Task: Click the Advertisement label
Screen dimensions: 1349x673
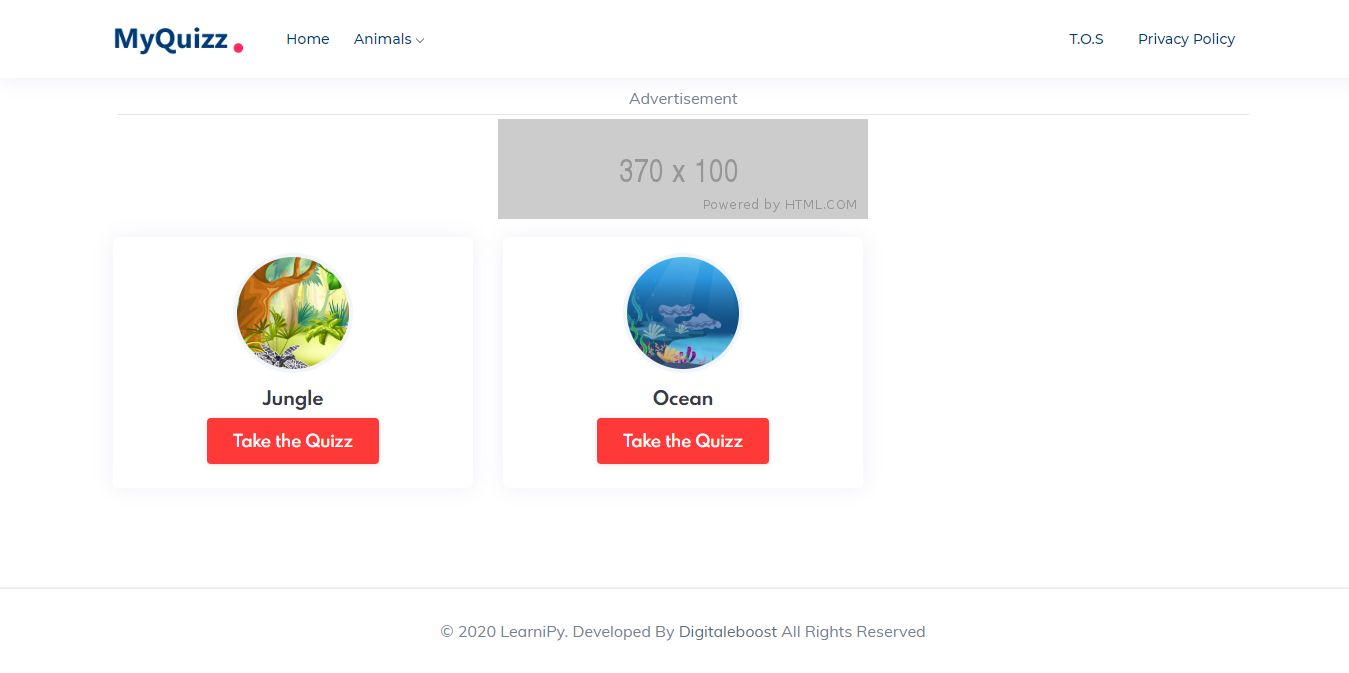Action: [683, 99]
